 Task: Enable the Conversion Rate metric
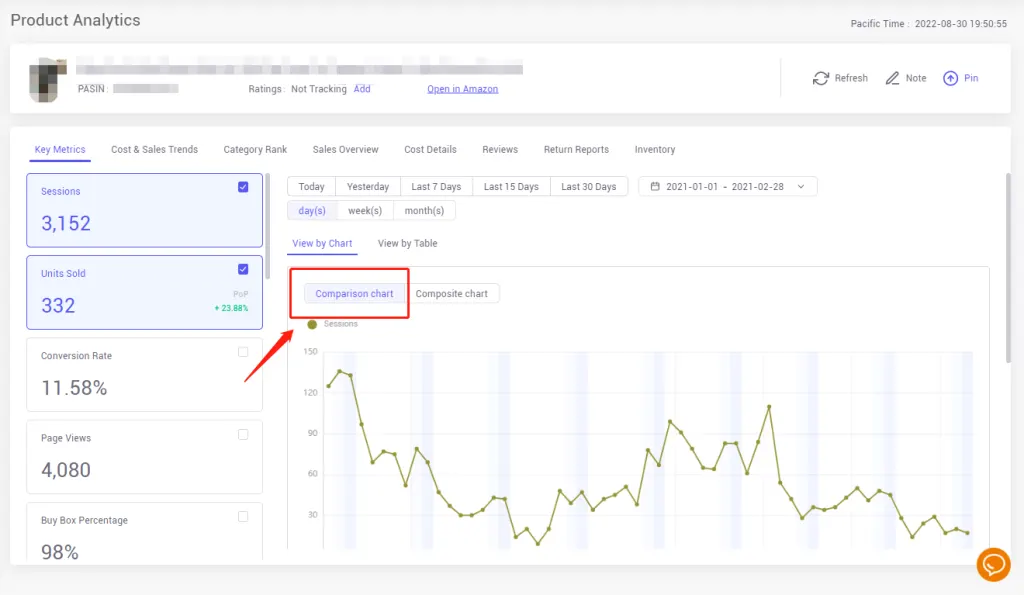click(x=241, y=351)
